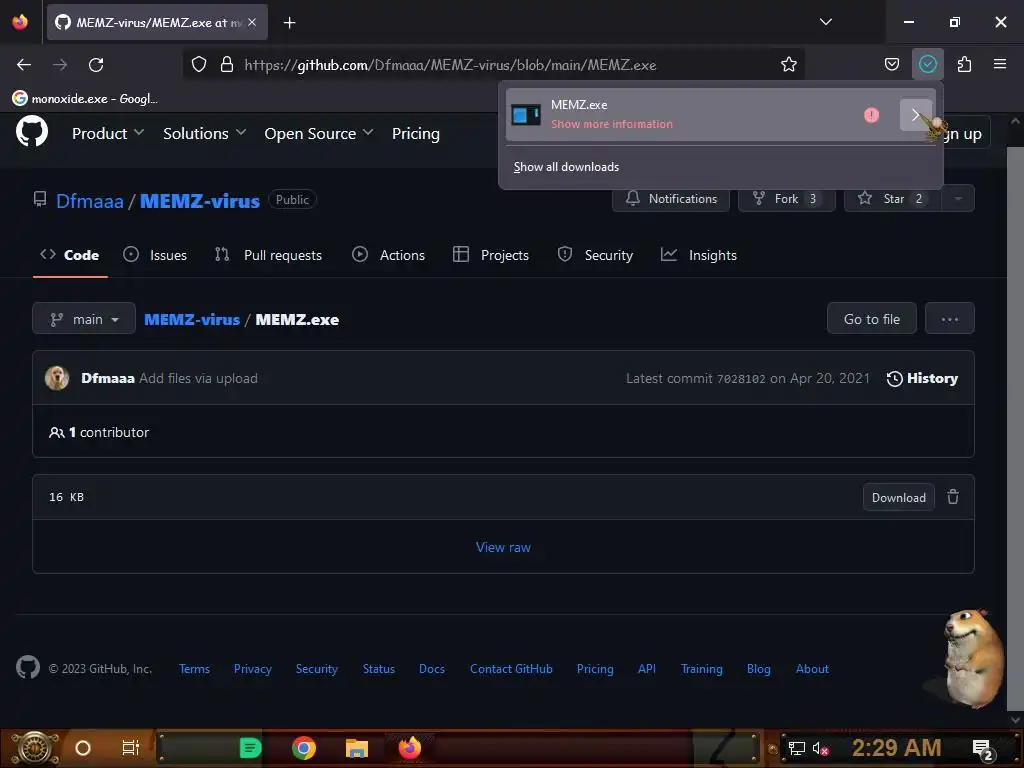Click the footer GitHub logo
Image resolution: width=1024 pixels, height=768 pixels.
tap(27, 667)
